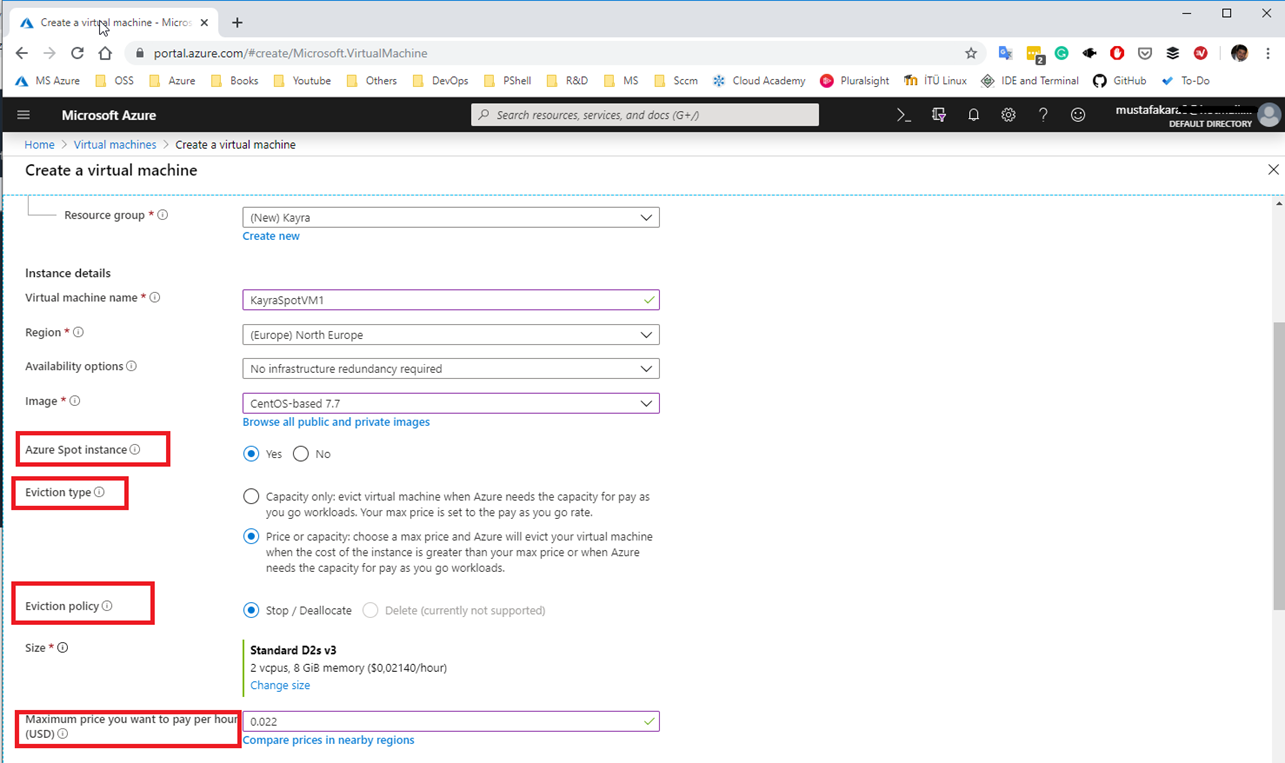
Task: Open the IDE and Terminal bookmark
Action: 1030,81
